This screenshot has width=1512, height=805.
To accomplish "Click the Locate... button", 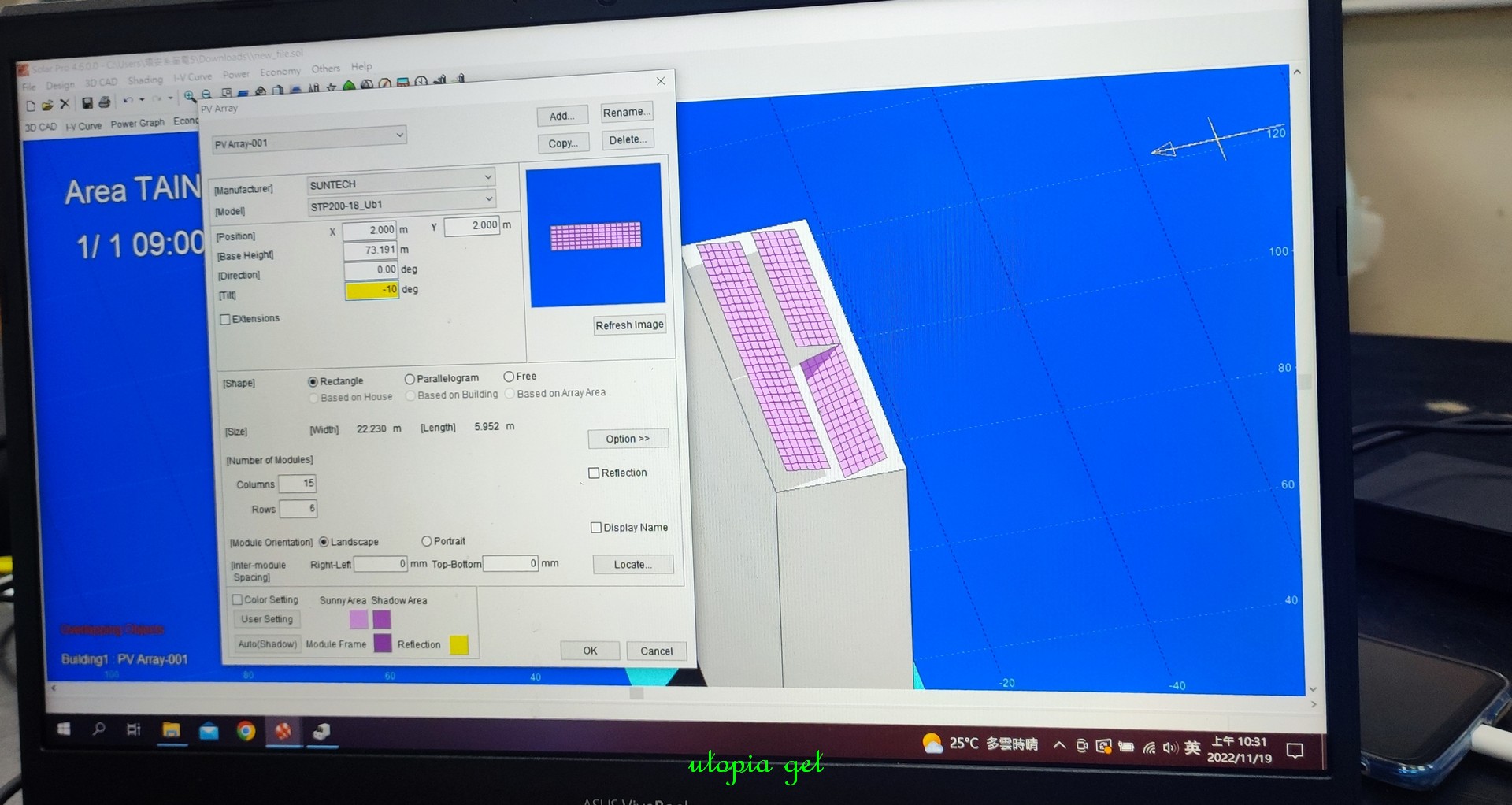I will click(633, 565).
